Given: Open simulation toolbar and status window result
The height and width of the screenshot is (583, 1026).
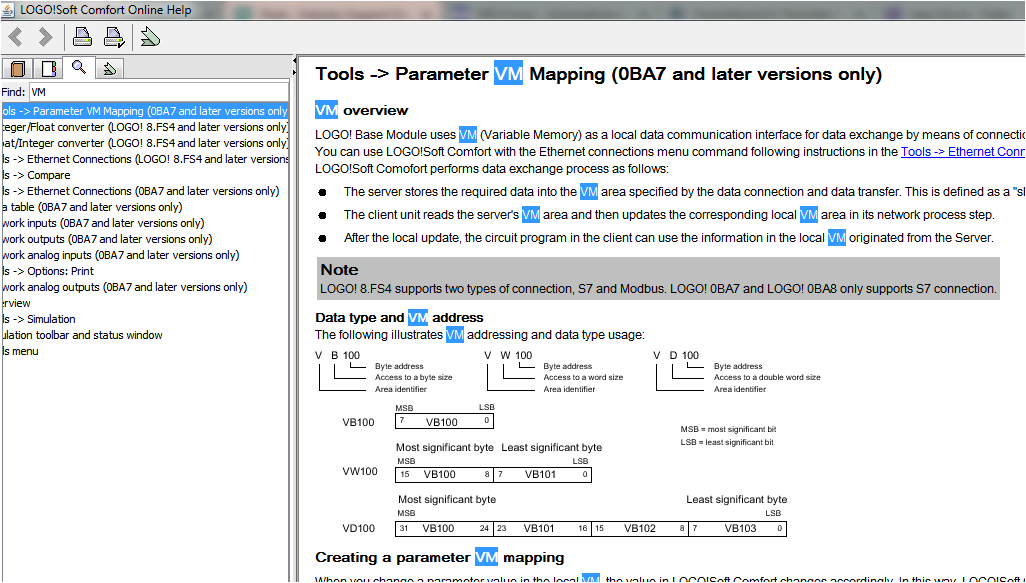Looking at the screenshot, I should (83, 335).
